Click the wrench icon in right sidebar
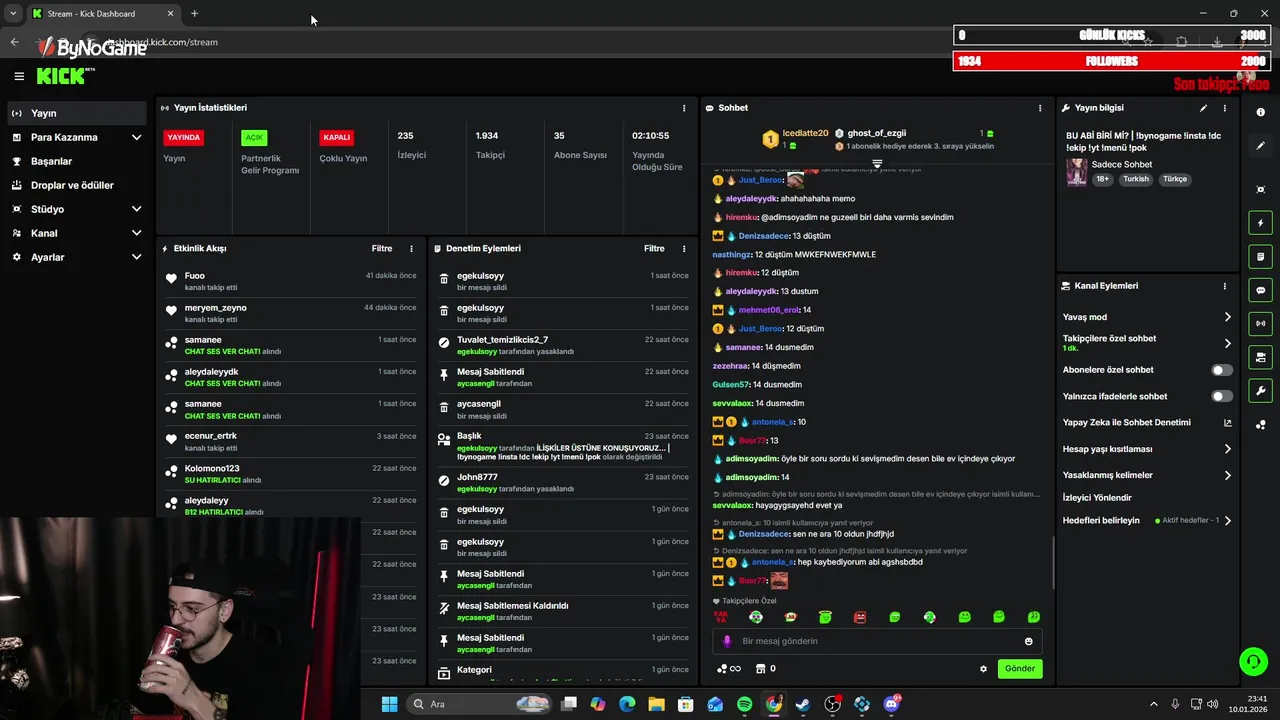 (1260, 391)
